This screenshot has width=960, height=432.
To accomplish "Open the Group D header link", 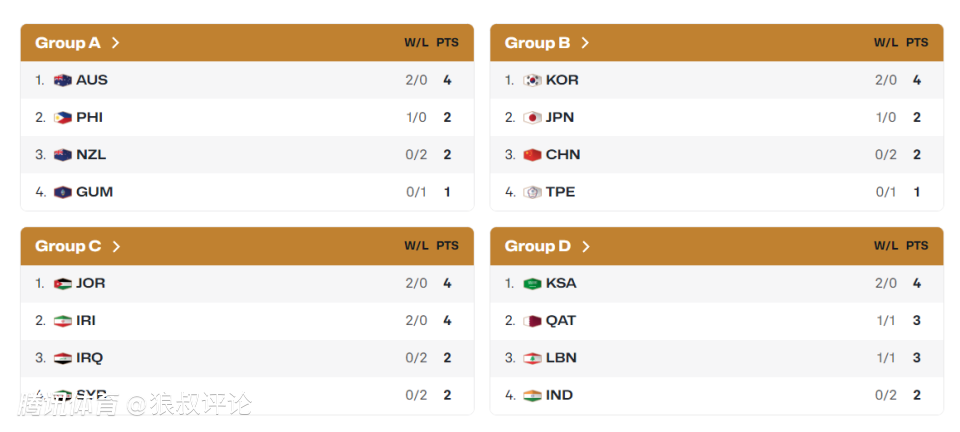I will coord(538,246).
